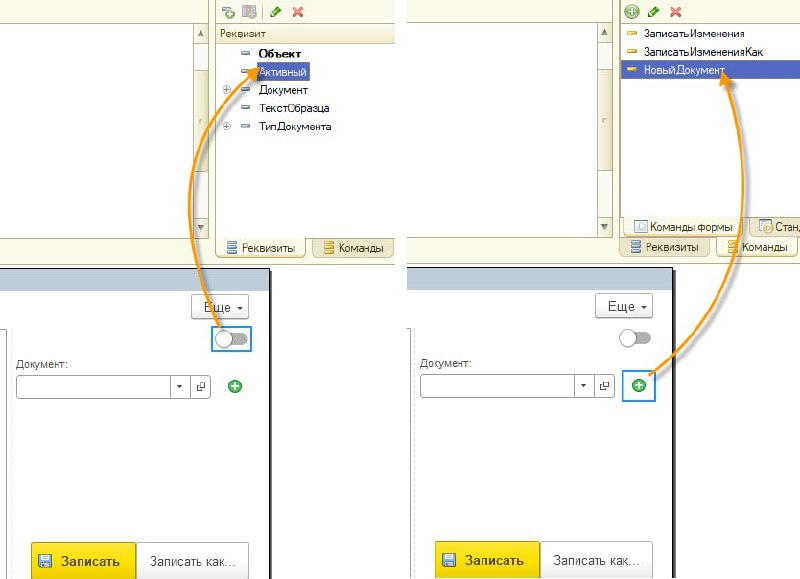This screenshot has height=579, width=800.
Task: Select the Объект attribute row
Action: pos(280,54)
